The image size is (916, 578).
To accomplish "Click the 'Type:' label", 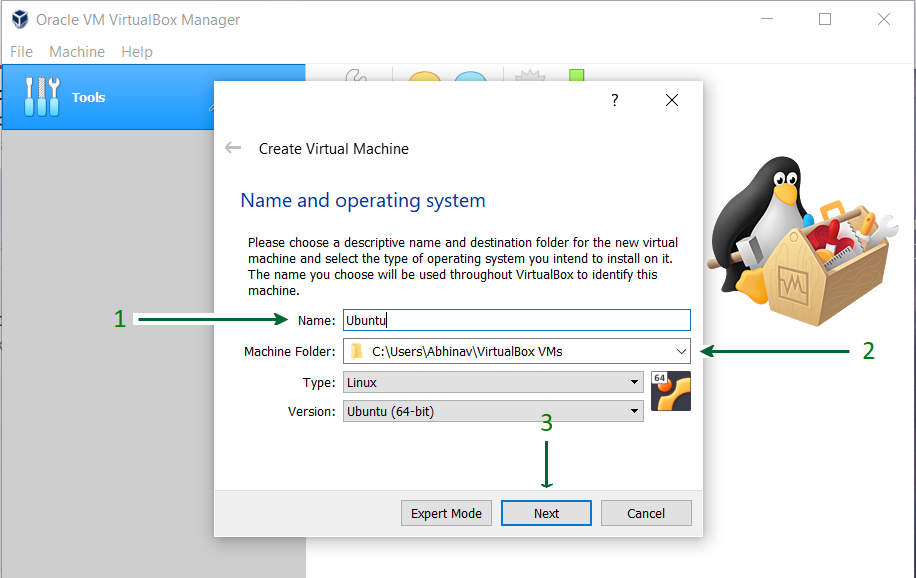I will pos(319,383).
